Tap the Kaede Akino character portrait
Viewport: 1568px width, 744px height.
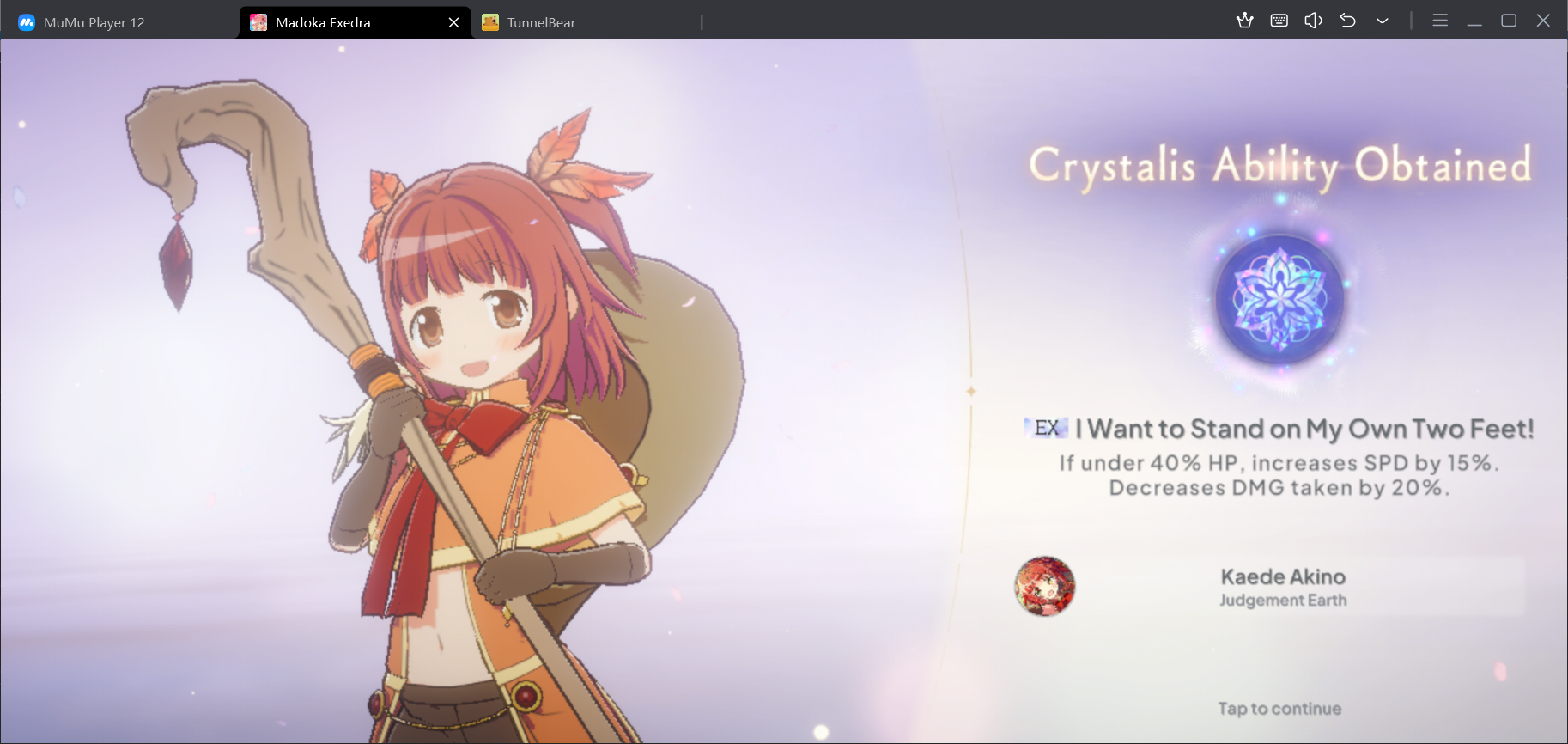[1044, 586]
